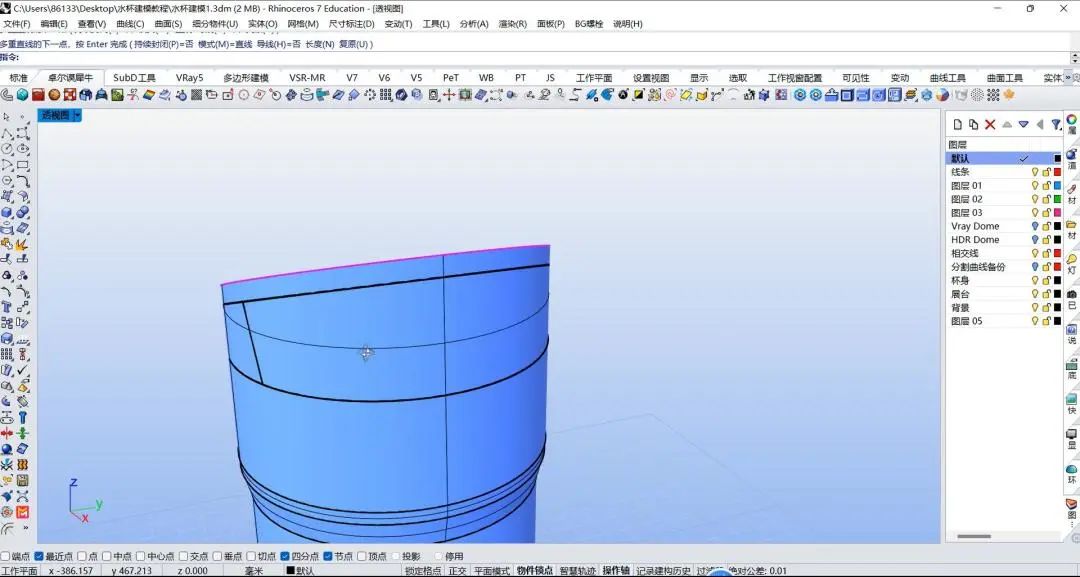This screenshot has height=577, width=1080.
Task: Click the 复原(U) command option
Action: tap(355, 44)
